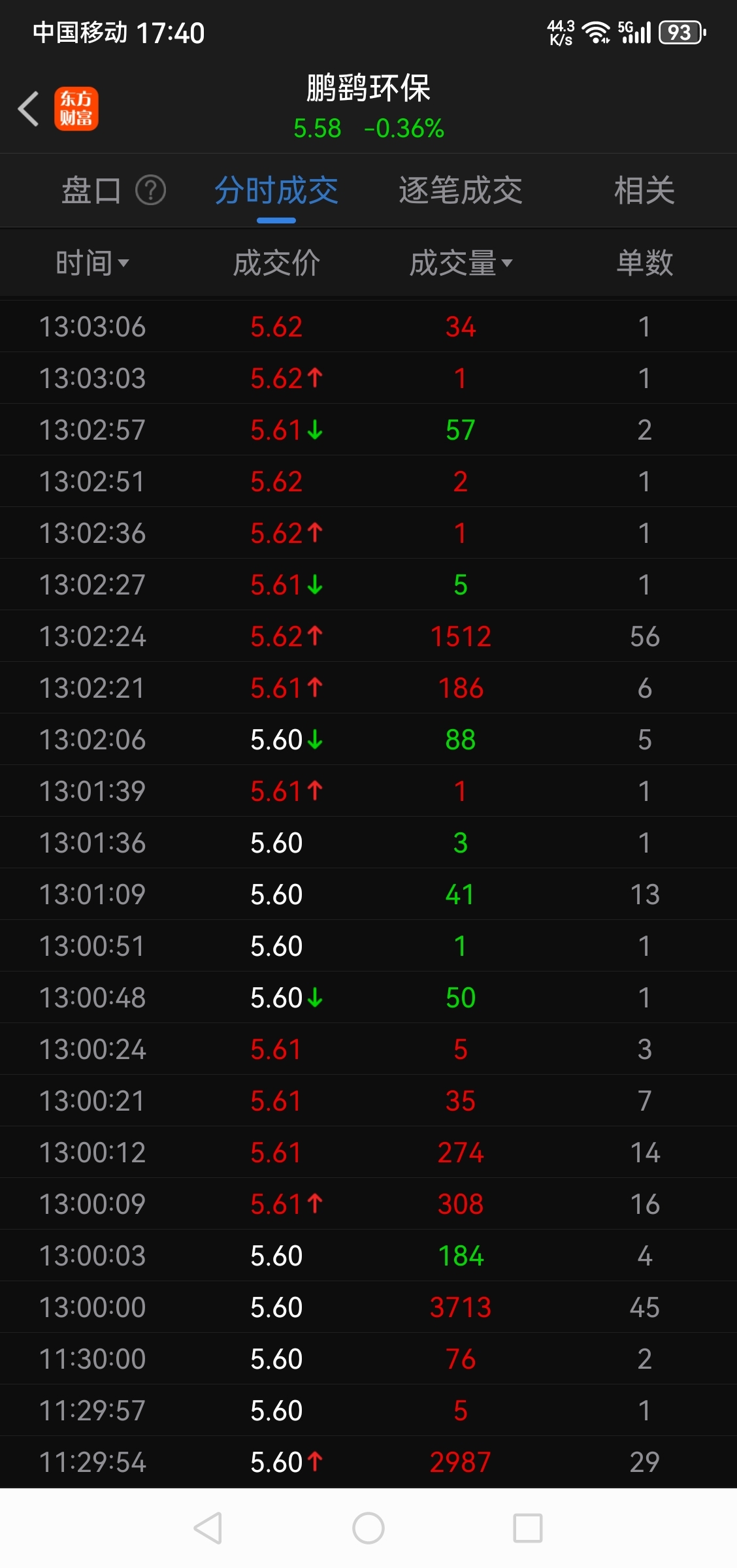The width and height of the screenshot is (737, 1568).
Task: Tap volume 88 in 13:02:06 row
Action: tap(461, 740)
